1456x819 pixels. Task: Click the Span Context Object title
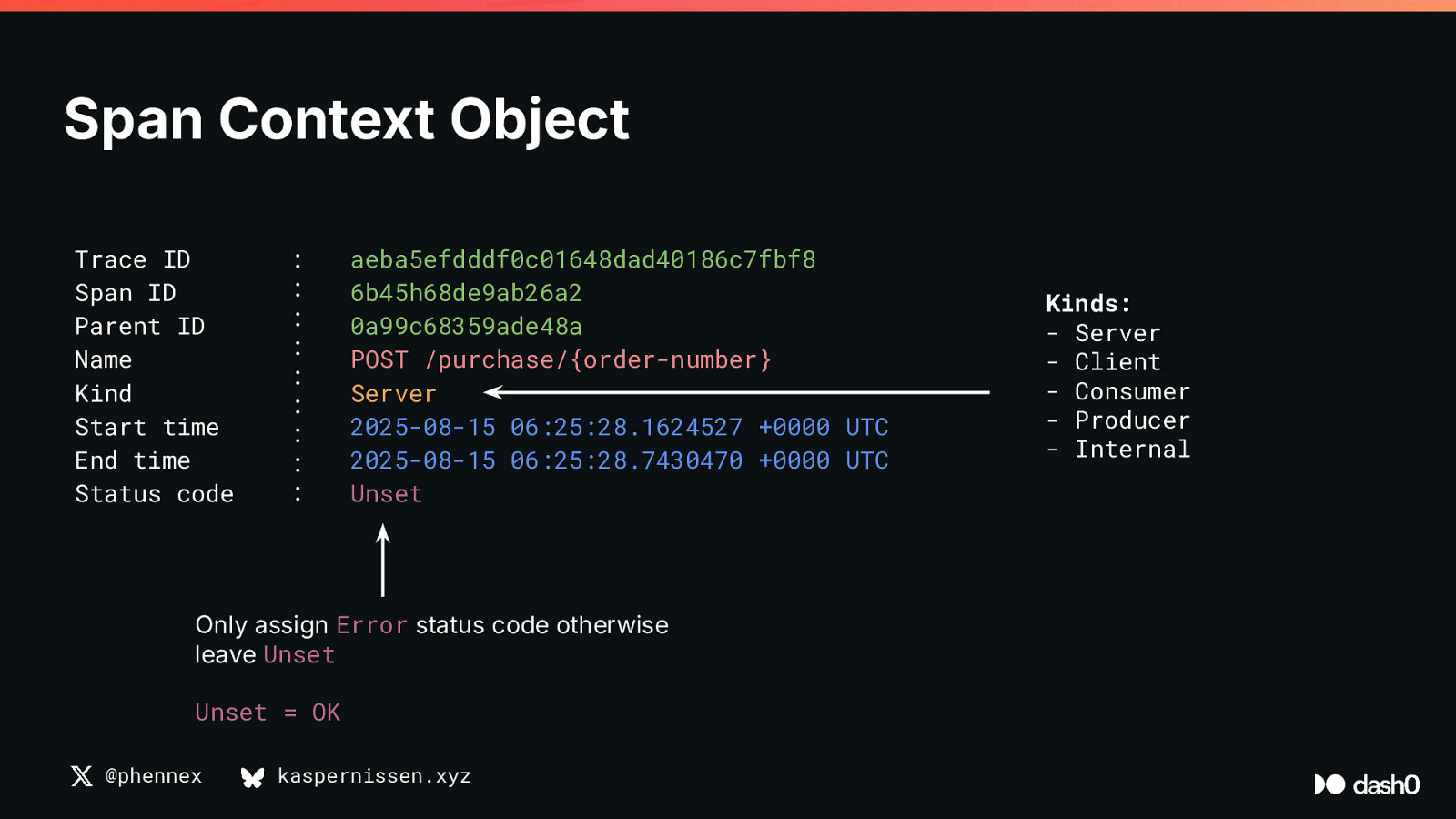(347, 119)
